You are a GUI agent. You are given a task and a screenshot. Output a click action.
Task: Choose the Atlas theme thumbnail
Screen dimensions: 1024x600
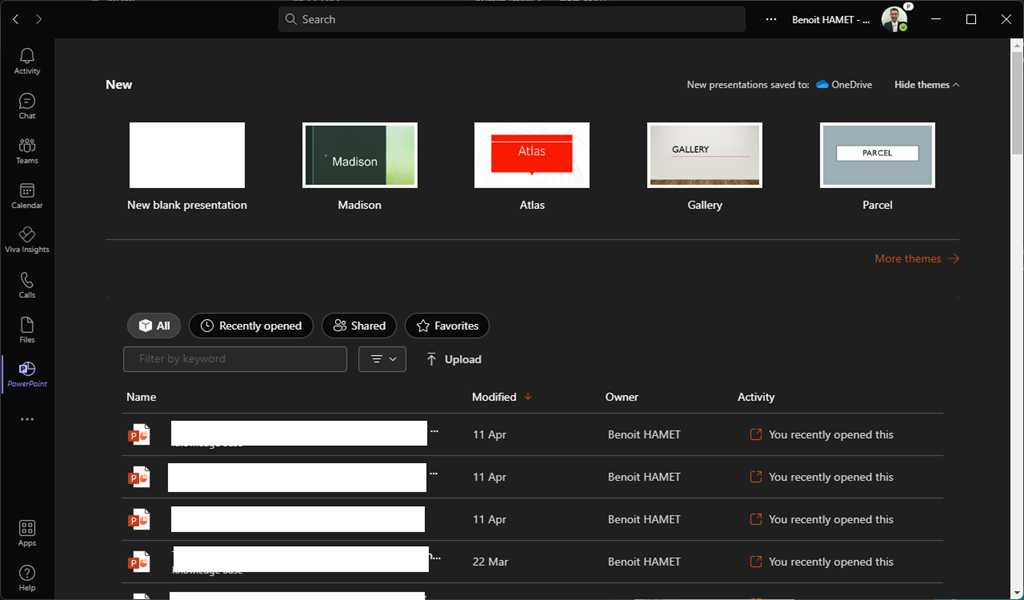[532, 155]
